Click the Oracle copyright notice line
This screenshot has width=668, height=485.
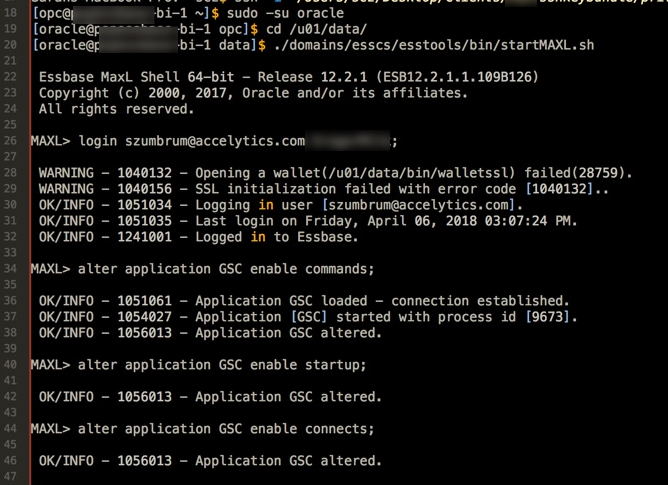tap(250, 93)
